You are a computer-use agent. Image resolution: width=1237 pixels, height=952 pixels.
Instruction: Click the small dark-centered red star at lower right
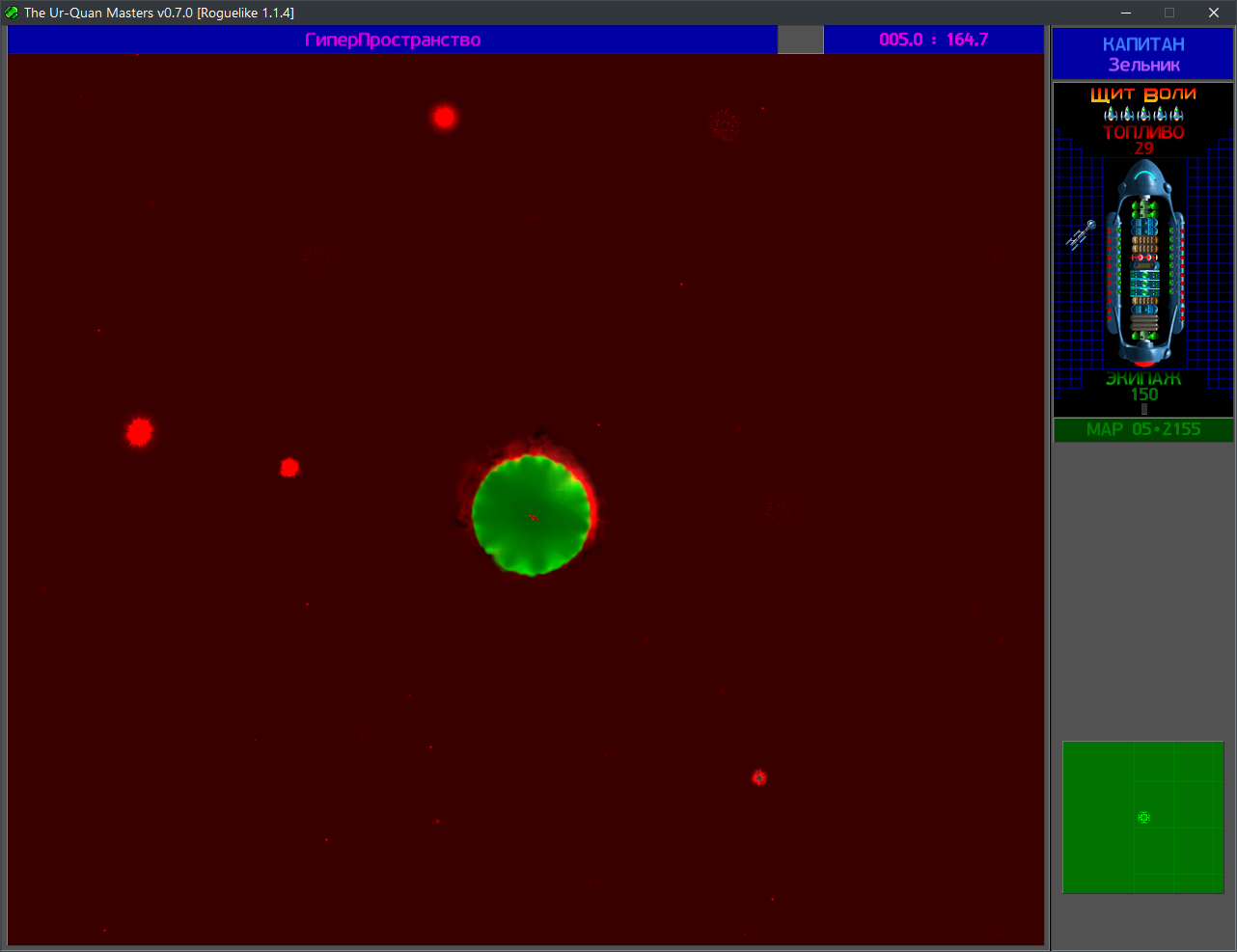(x=759, y=777)
